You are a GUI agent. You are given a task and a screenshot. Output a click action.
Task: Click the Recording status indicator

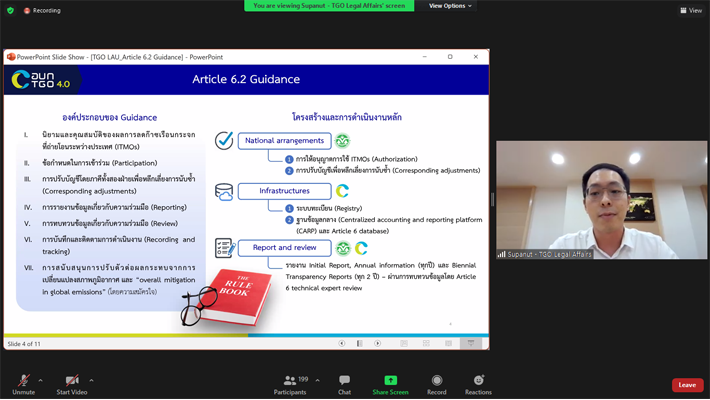(42, 10)
